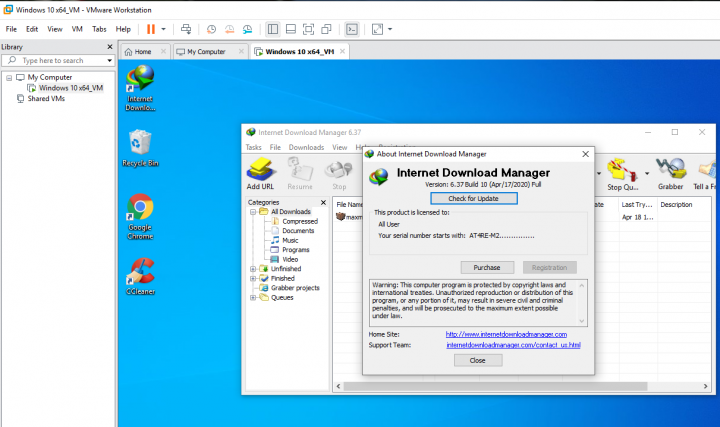This screenshot has width=720, height=427.
Task: Send Ctrl+Alt+Del icon in VMware toolbar
Action: pos(186,29)
